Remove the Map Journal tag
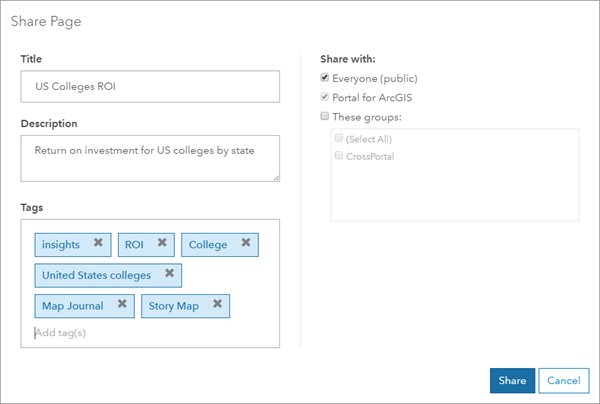 (122, 303)
